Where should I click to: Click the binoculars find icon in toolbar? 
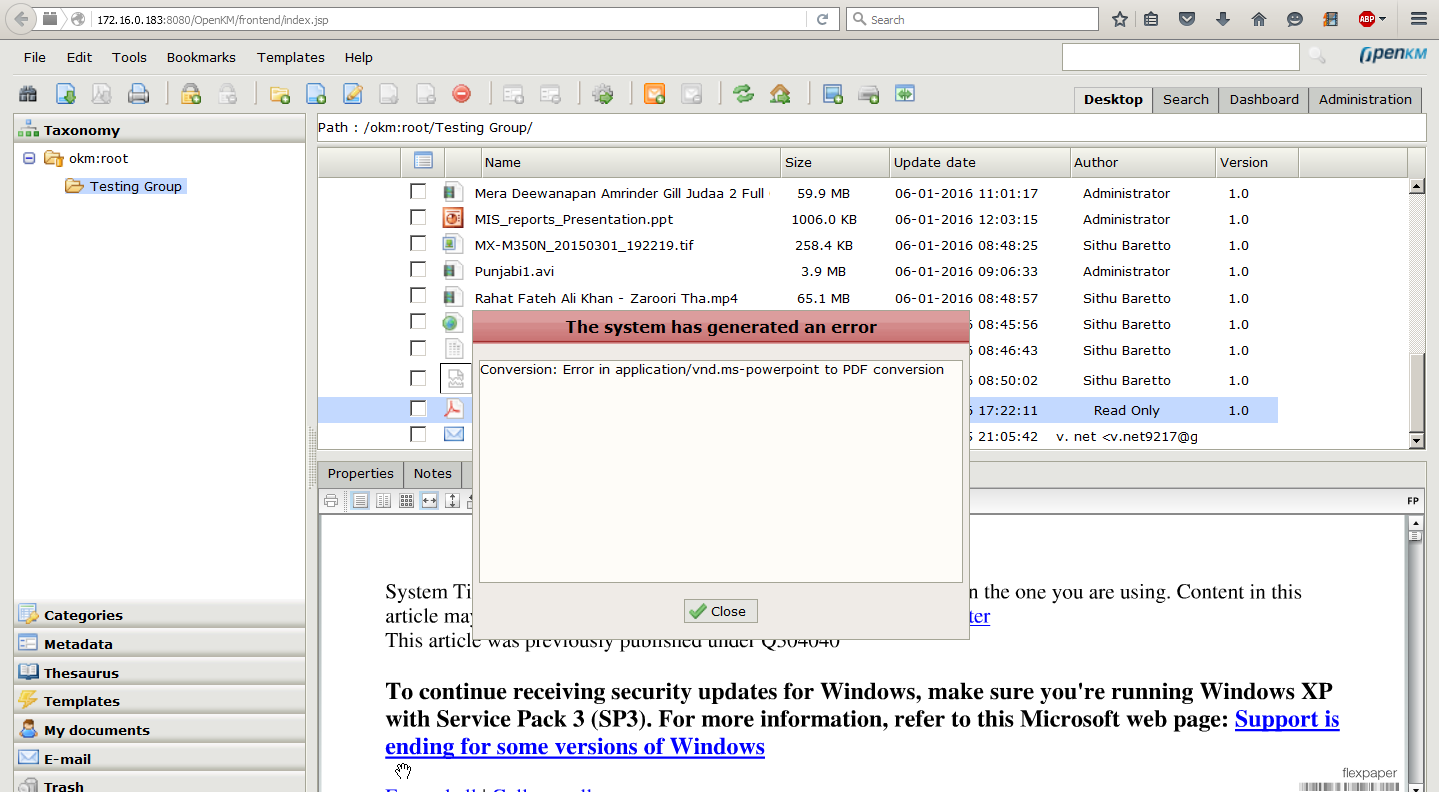pos(28,94)
